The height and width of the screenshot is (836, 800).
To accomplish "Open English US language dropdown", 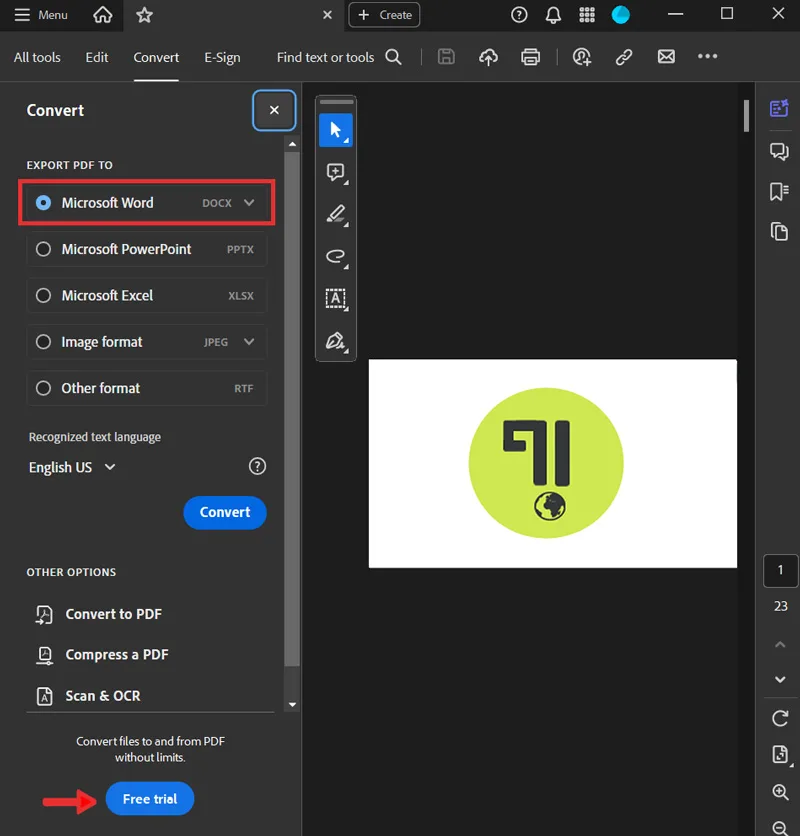I will (72, 467).
